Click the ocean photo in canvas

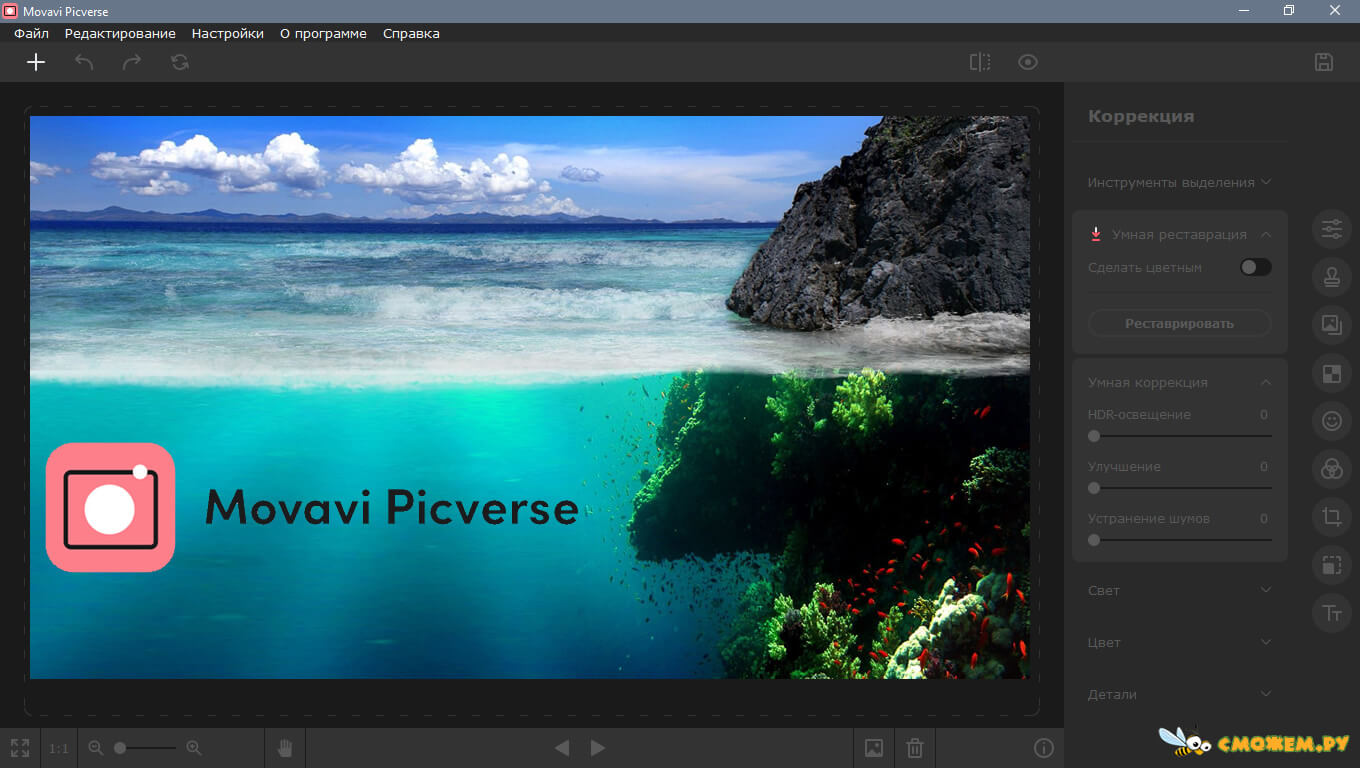529,397
